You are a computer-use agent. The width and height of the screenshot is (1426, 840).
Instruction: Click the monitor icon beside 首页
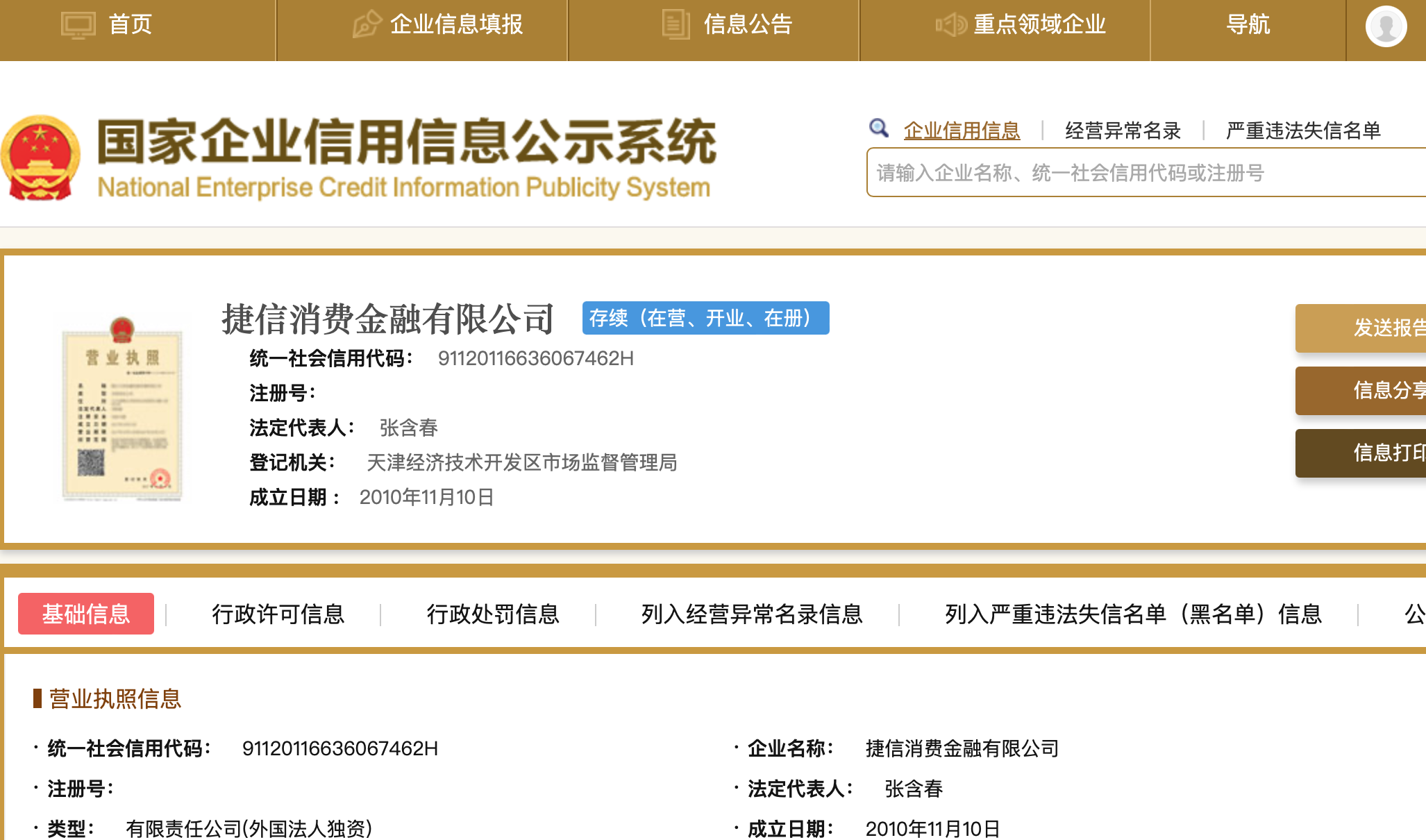78,25
